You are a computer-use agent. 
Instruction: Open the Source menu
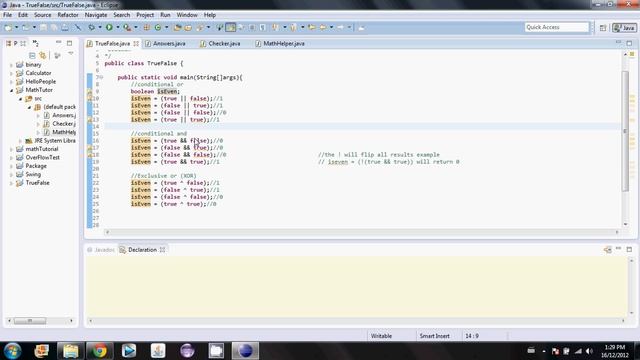(x=42, y=15)
